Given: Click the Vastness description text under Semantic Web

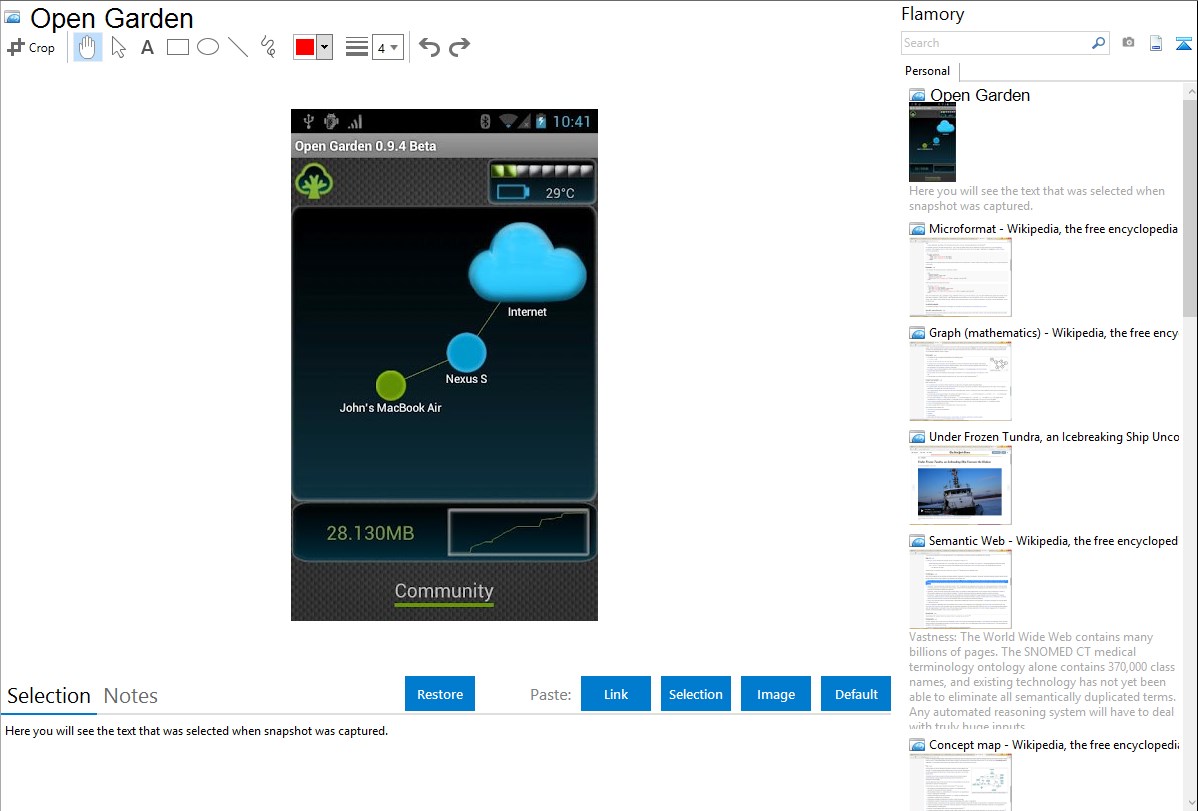Looking at the screenshot, I should pos(1043,681).
